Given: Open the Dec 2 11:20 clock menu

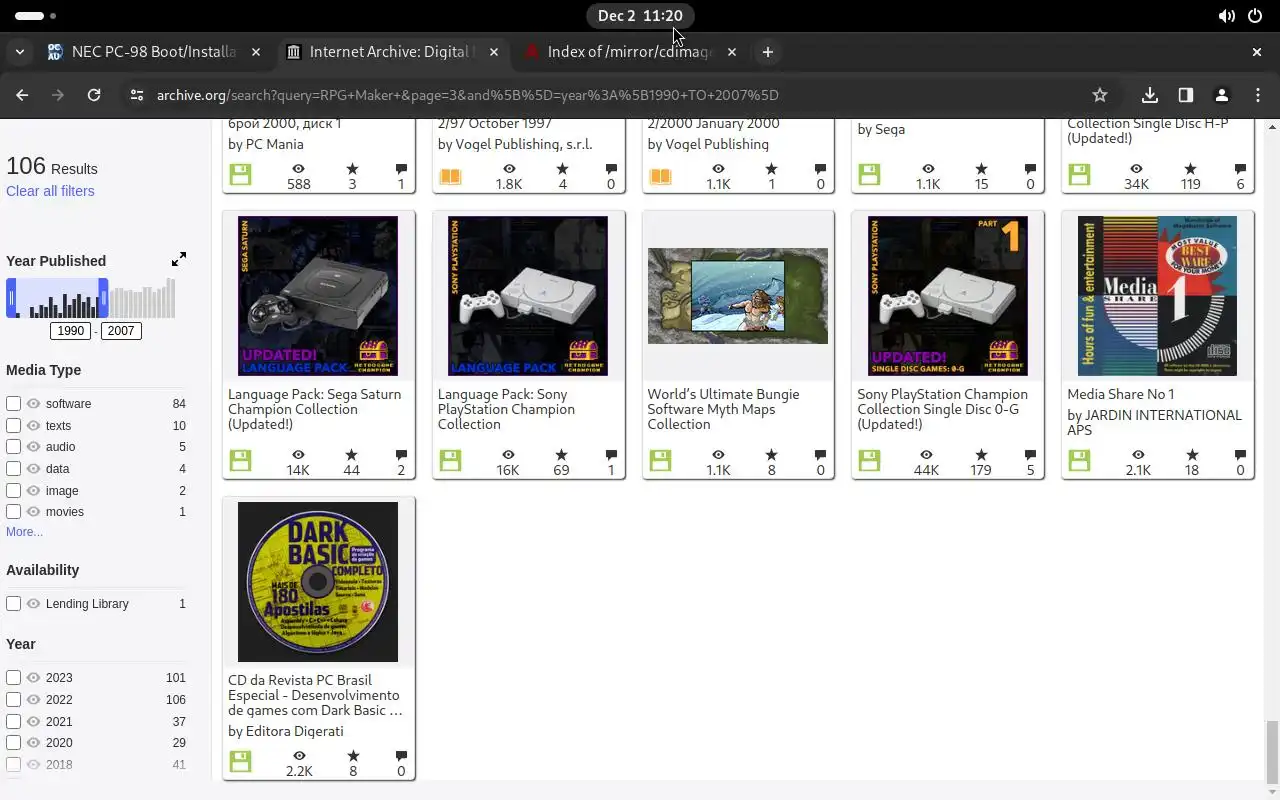Looking at the screenshot, I should coord(640,16).
